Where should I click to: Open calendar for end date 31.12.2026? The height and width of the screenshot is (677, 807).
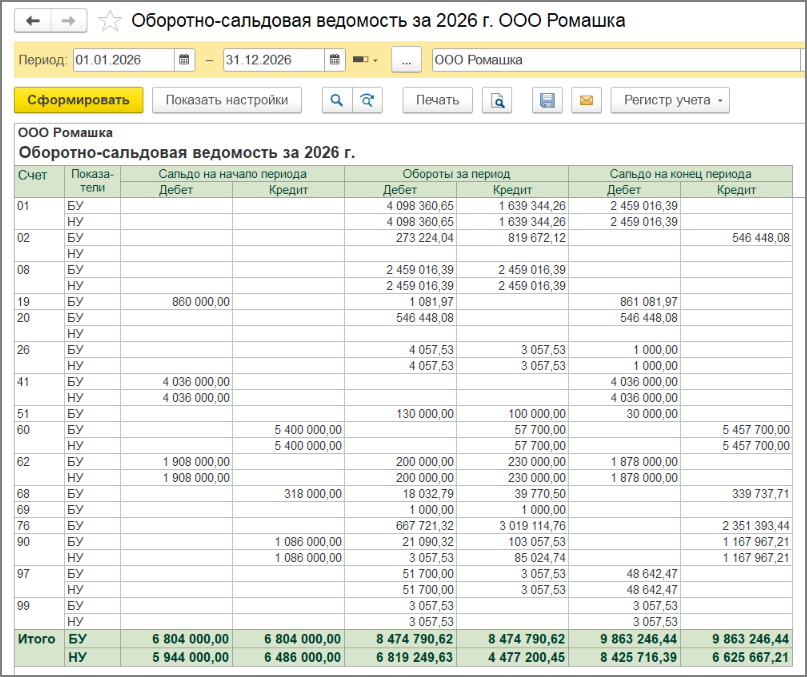tap(334, 60)
